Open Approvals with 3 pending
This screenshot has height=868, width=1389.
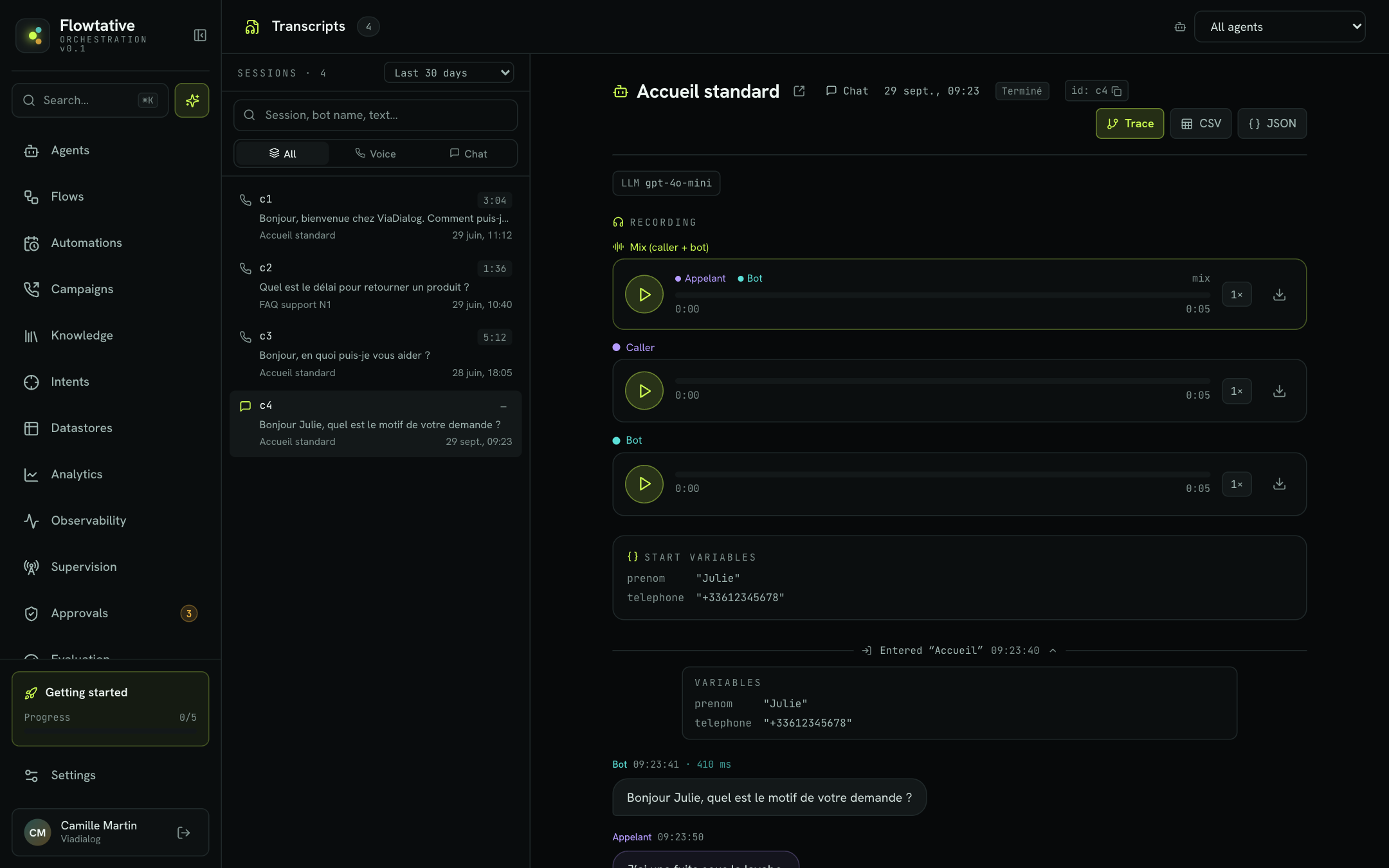(x=111, y=613)
